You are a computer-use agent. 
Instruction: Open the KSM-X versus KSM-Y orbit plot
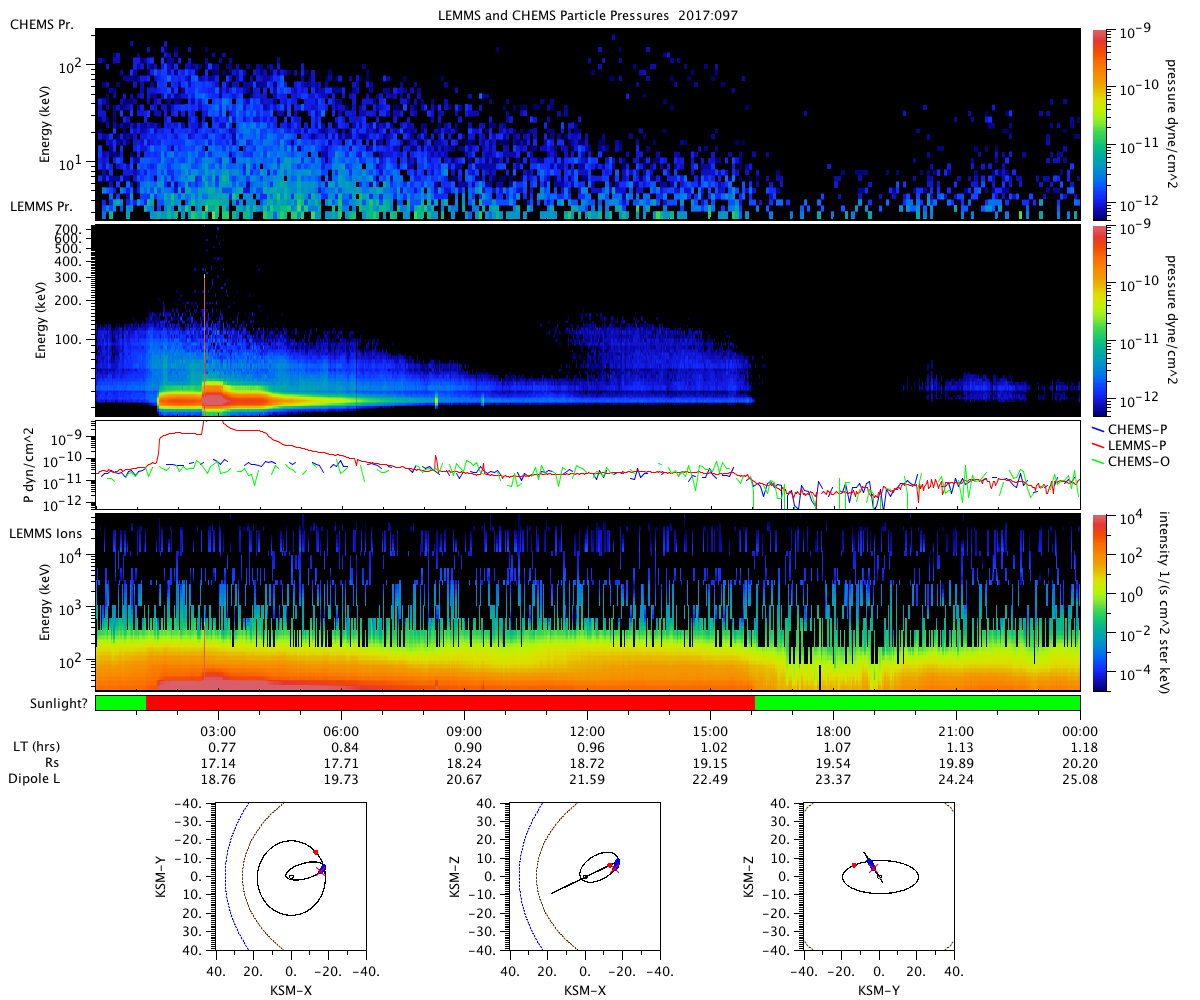pos(291,876)
